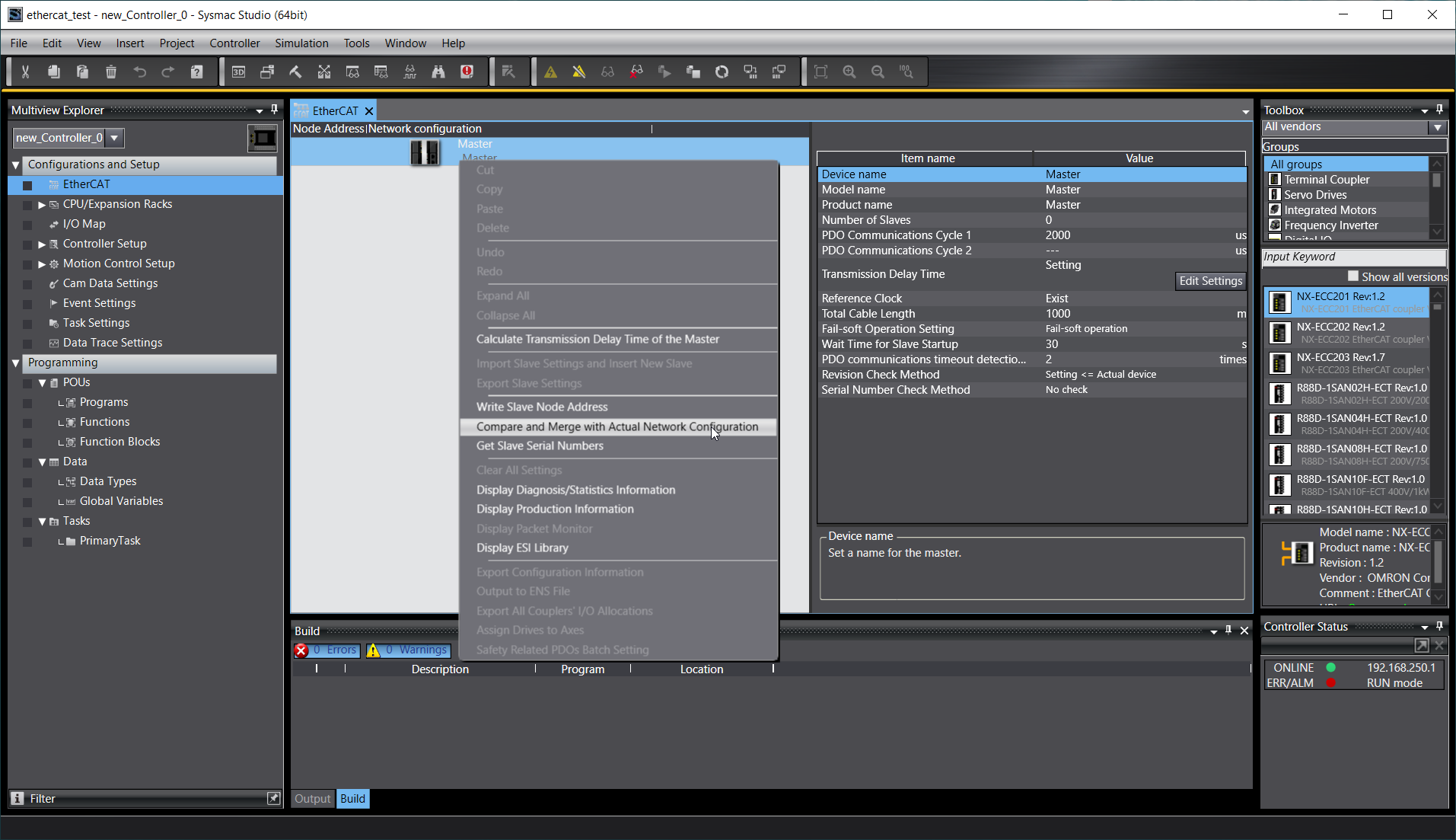Click the 3D view toolbar icon
The width and height of the screenshot is (1456, 840).
[238, 72]
